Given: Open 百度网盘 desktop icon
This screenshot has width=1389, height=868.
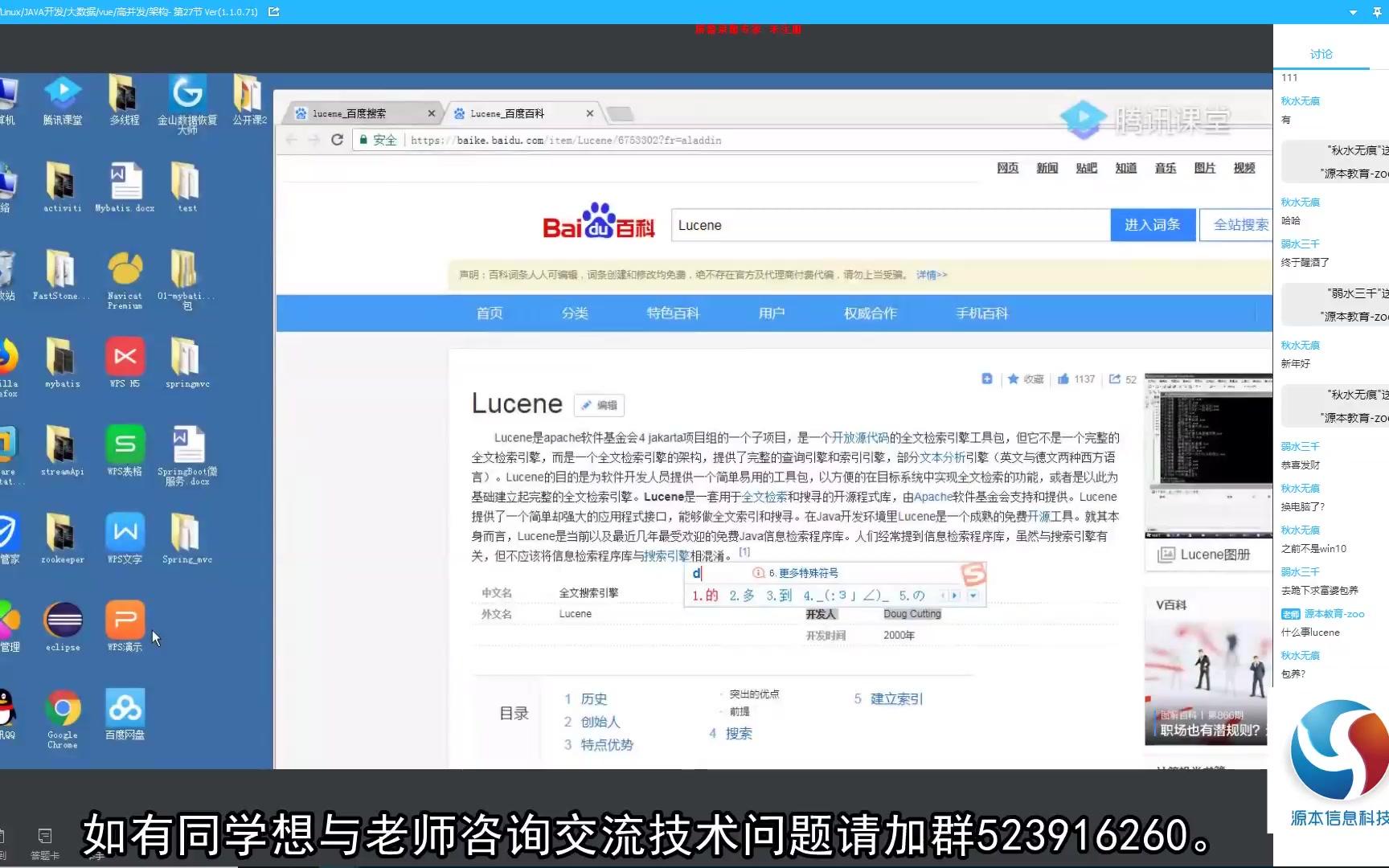Looking at the screenshot, I should tap(125, 714).
